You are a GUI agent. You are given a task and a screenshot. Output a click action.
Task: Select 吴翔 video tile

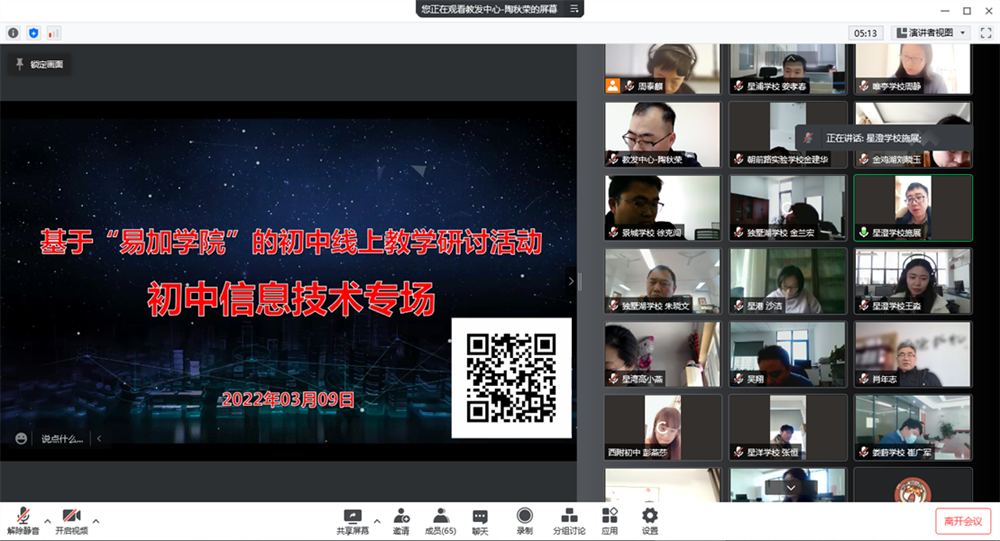788,354
